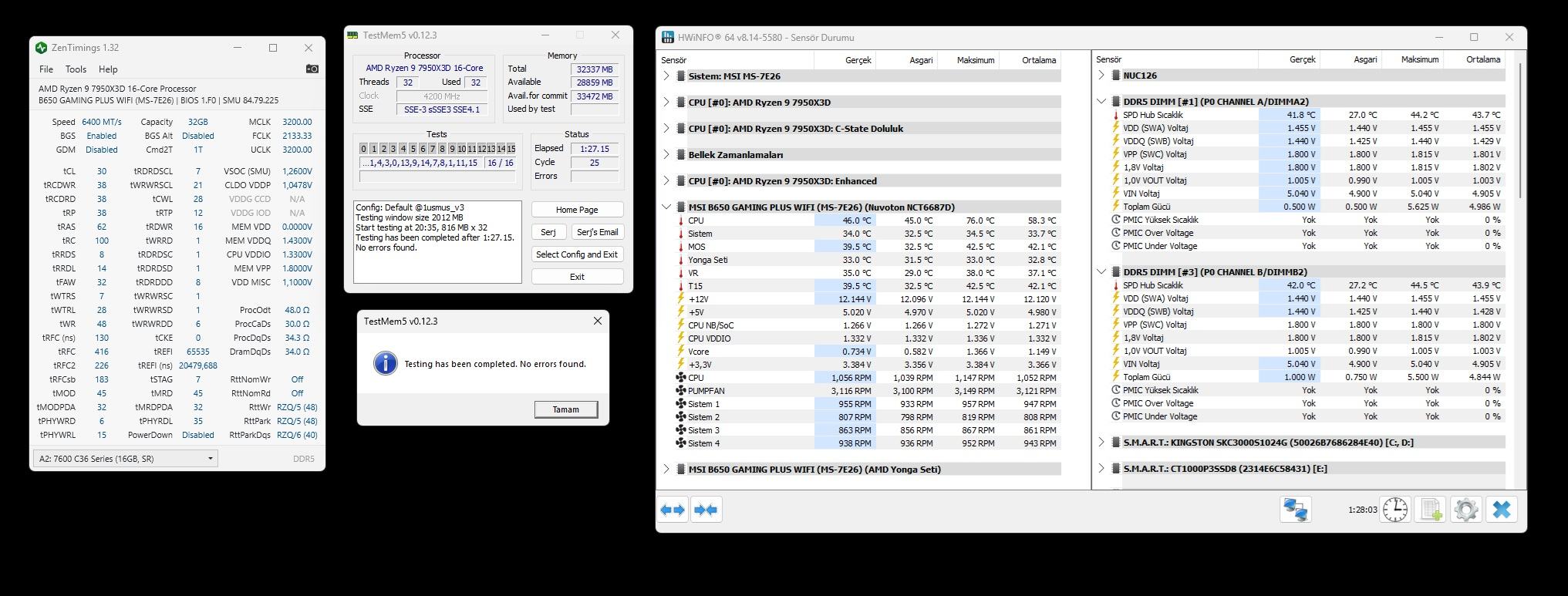The width and height of the screenshot is (1568, 596).
Task: Click the Errors field in TestMem5 Status
Action: click(x=595, y=177)
